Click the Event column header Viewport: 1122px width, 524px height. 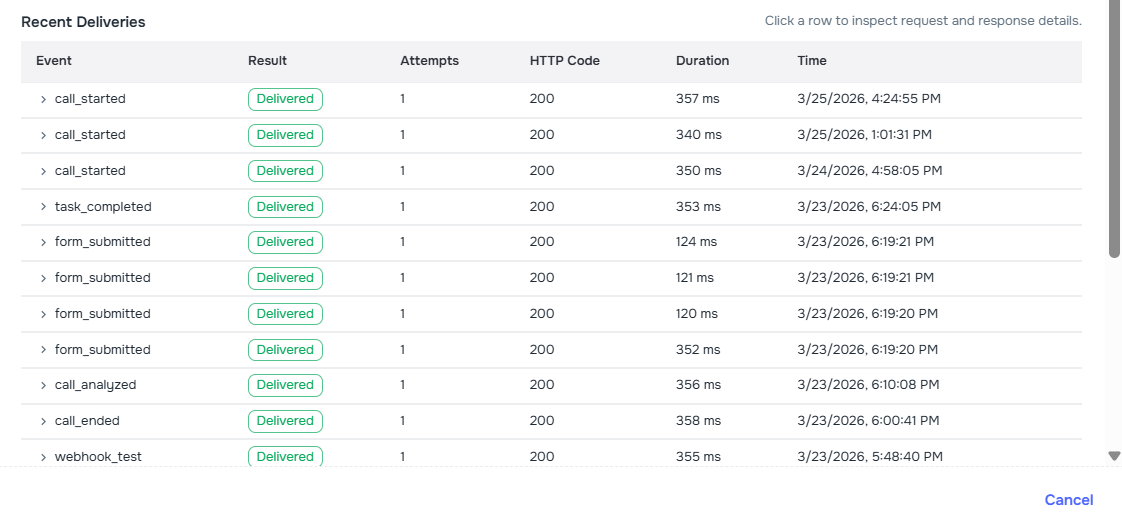click(x=54, y=61)
